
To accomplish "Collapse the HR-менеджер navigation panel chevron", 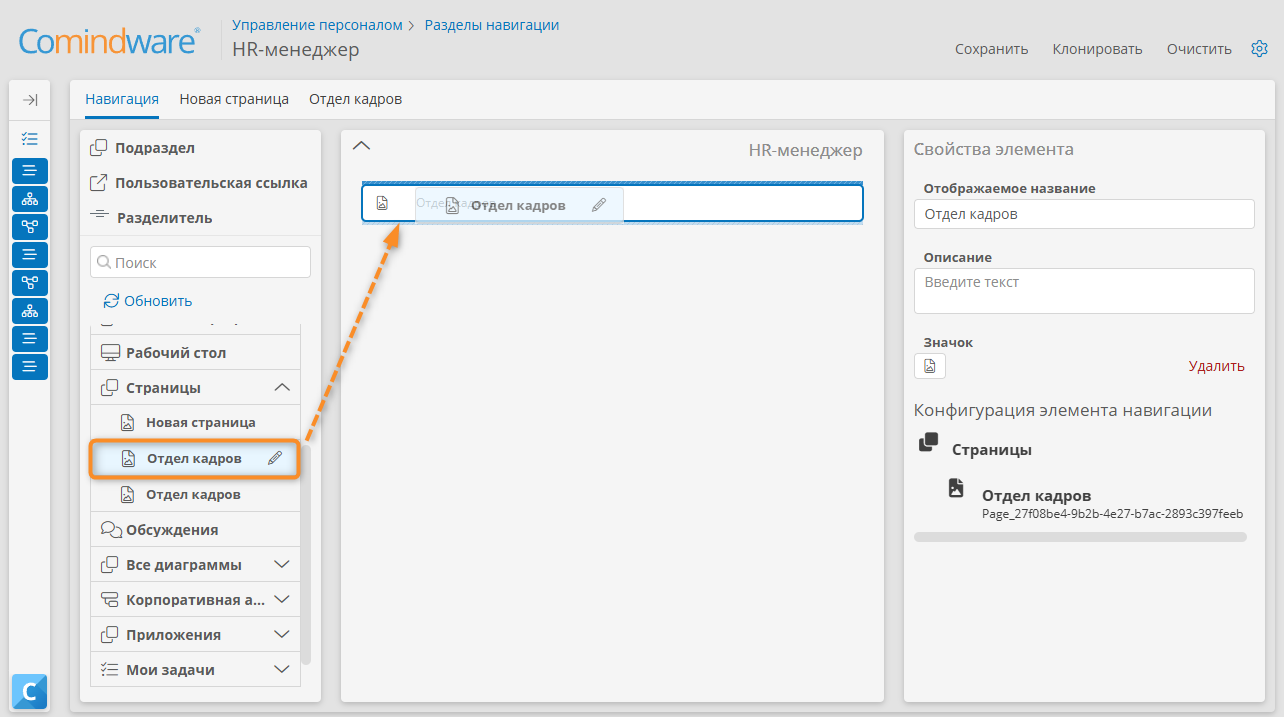I will click(362, 146).
